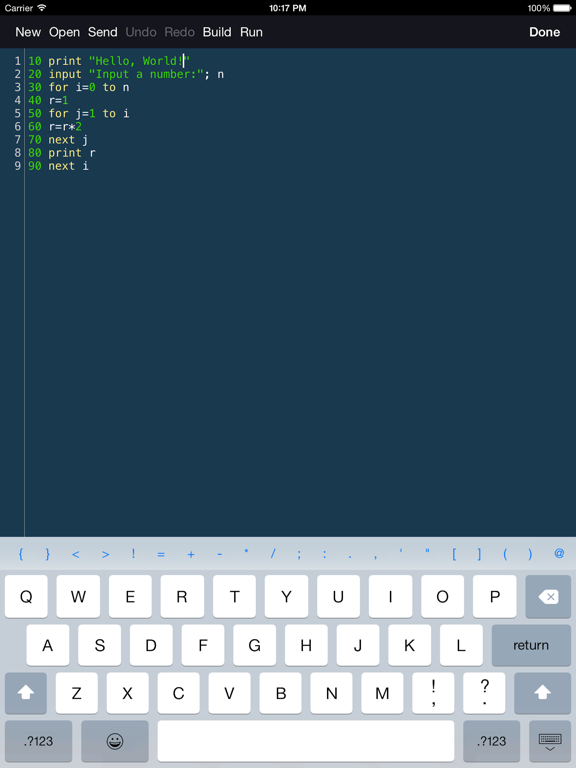Toggle the left shift key
The width and height of the screenshot is (576, 768).
click(26, 693)
